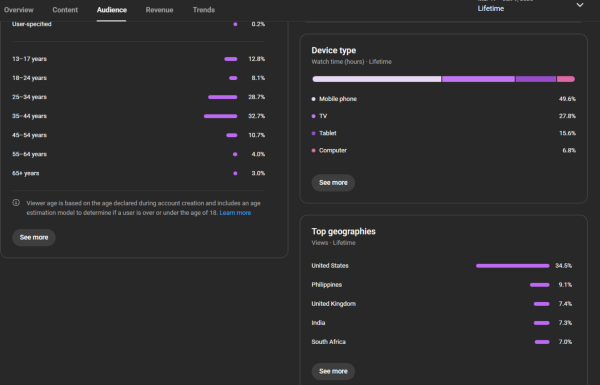Image resolution: width=600 pixels, height=385 pixels.
Task: Click the Computer segment of device bar
Action: coord(566,79)
